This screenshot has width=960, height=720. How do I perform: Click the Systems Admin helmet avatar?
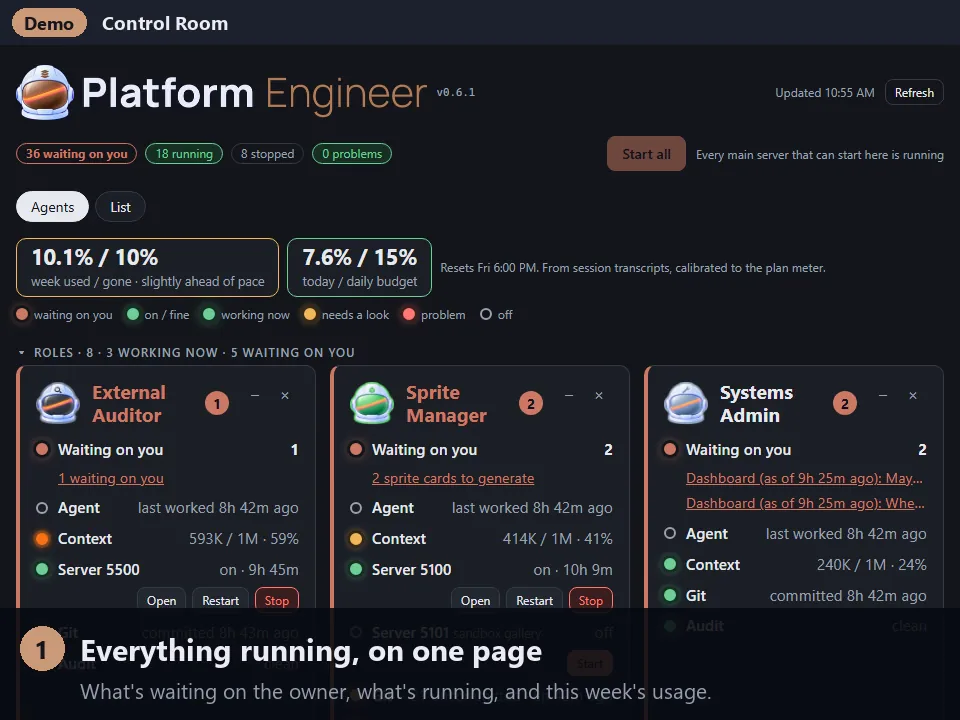[x=686, y=403]
